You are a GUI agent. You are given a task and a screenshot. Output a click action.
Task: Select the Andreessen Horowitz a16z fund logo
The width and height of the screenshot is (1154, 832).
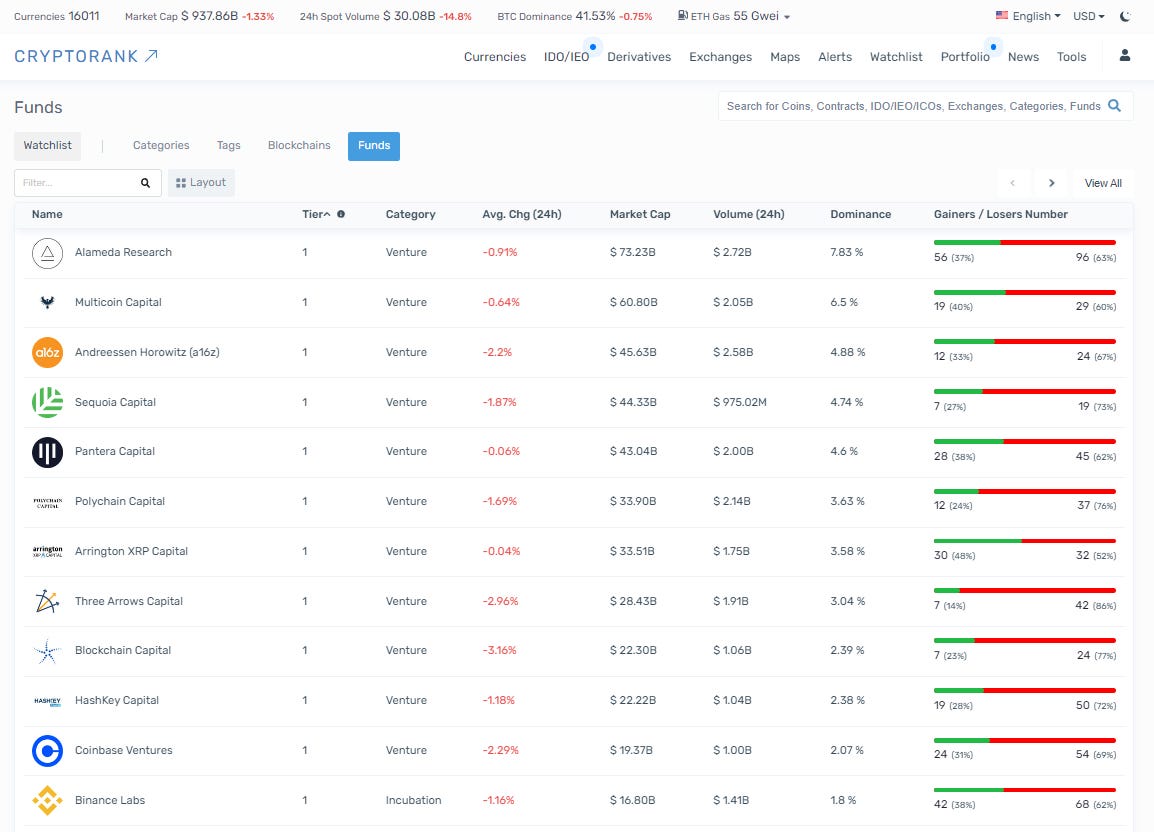pos(47,352)
